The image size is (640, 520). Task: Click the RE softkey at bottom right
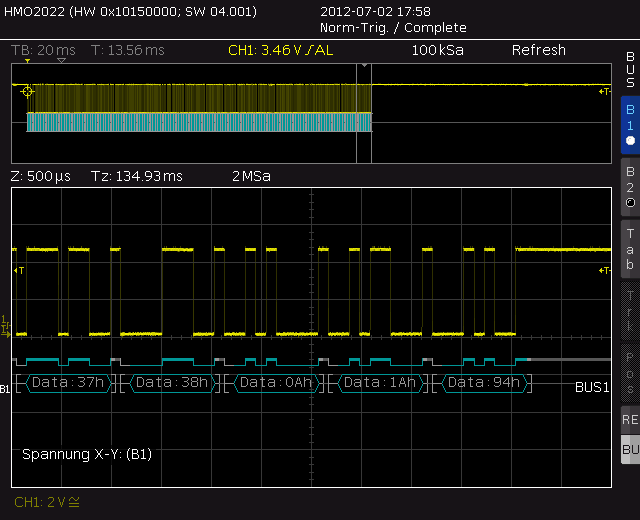point(630,420)
